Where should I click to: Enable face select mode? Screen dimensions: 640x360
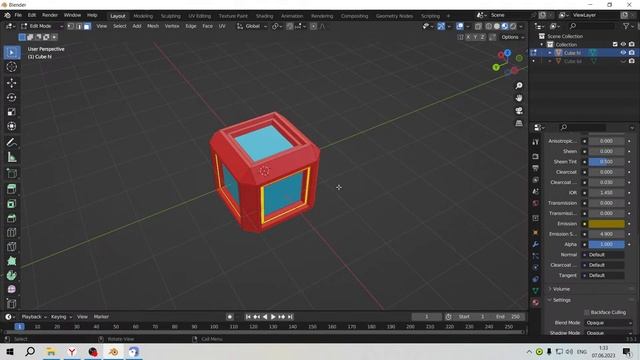click(87, 26)
